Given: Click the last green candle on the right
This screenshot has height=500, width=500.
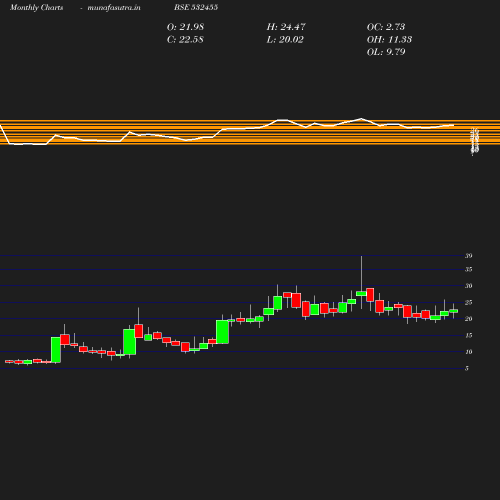Looking at the screenshot, I should pyautogui.click(x=453, y=311).
